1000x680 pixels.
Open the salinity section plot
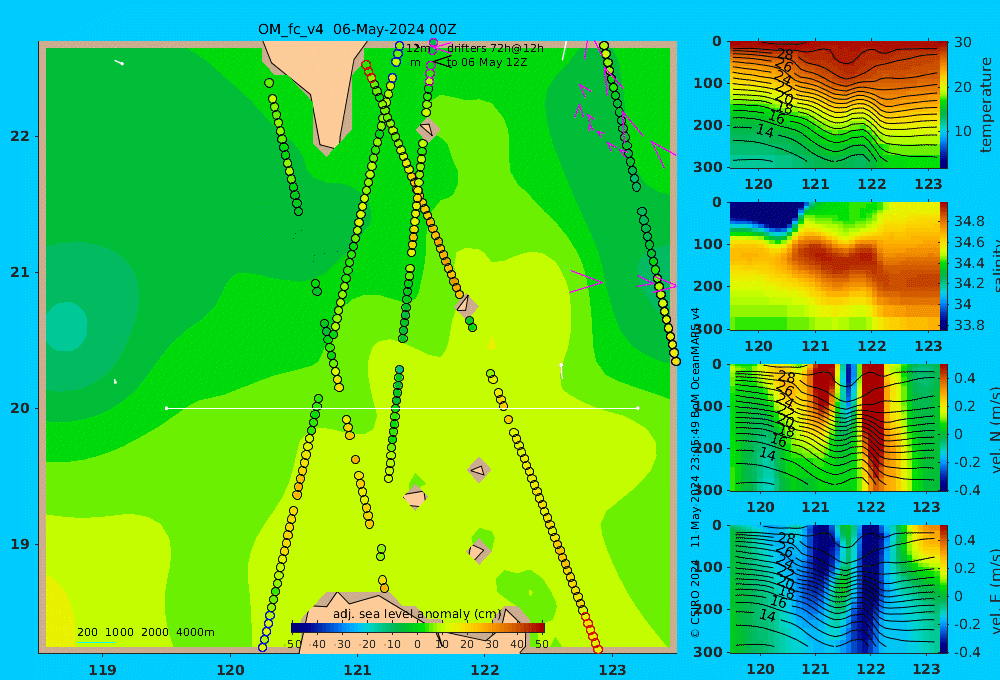click(x=834, y=266)
